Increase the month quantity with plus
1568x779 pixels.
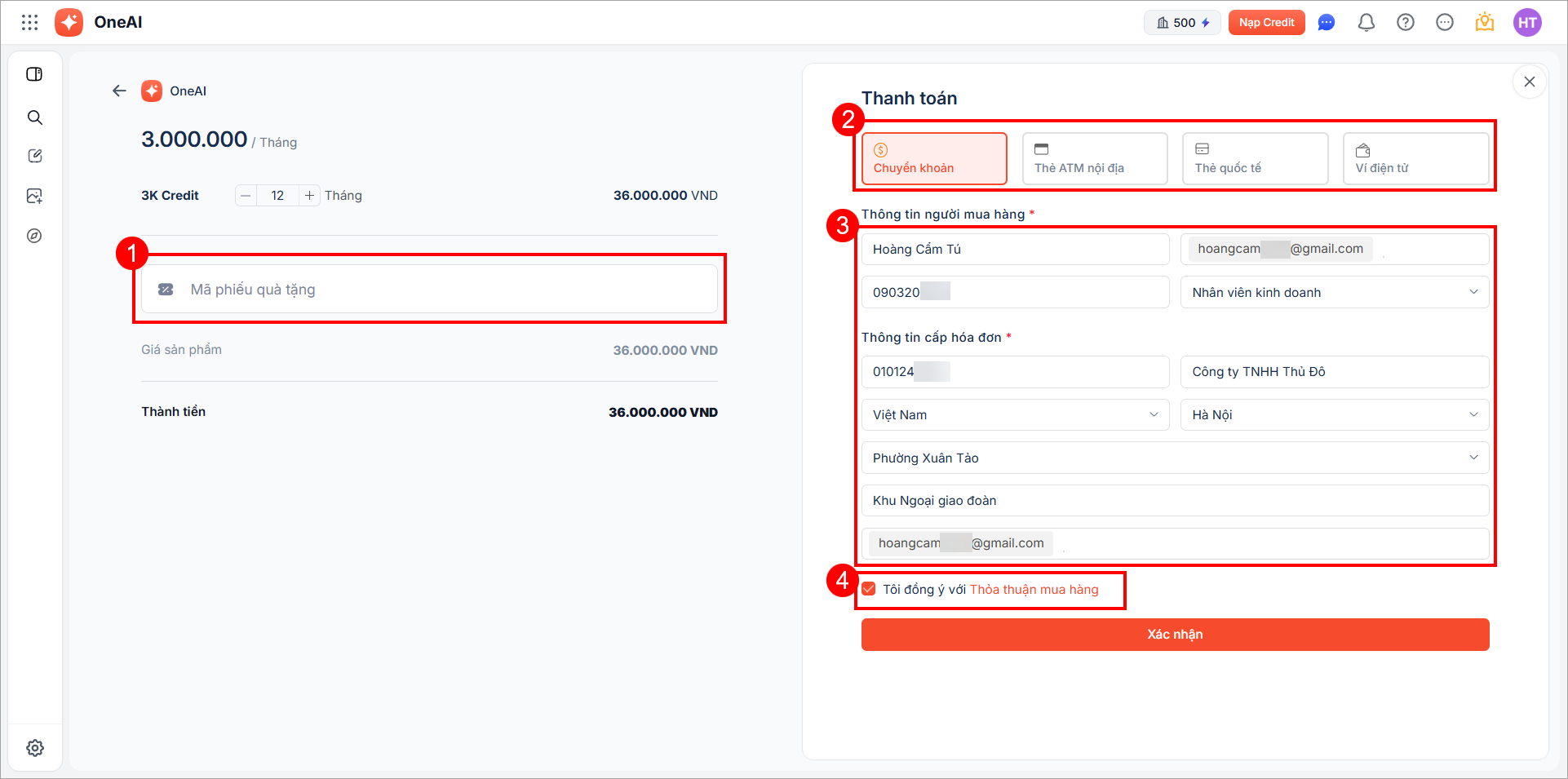[x=309, y=196]
